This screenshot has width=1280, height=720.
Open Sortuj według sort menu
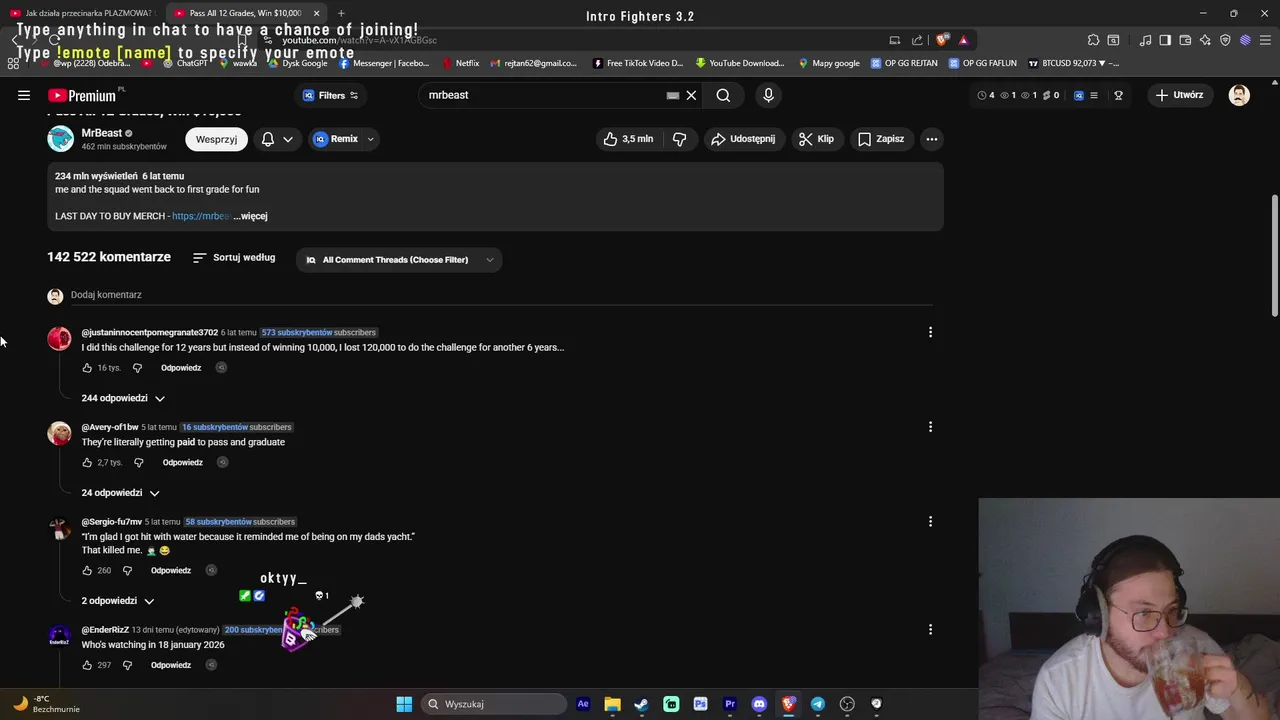pyautogui.click(x=234, y=258)
